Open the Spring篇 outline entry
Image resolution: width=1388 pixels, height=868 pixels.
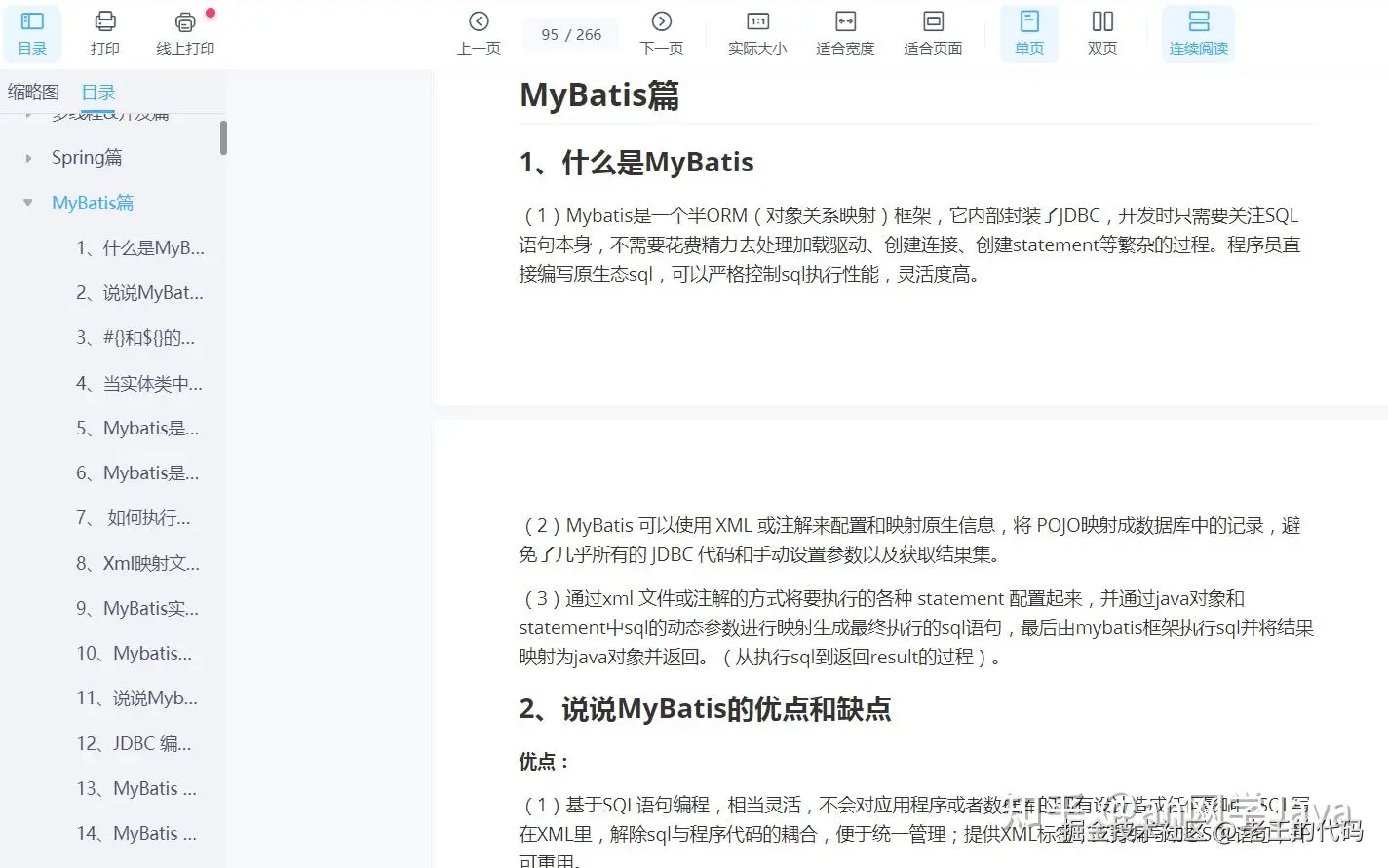click(x=87, y=158)
